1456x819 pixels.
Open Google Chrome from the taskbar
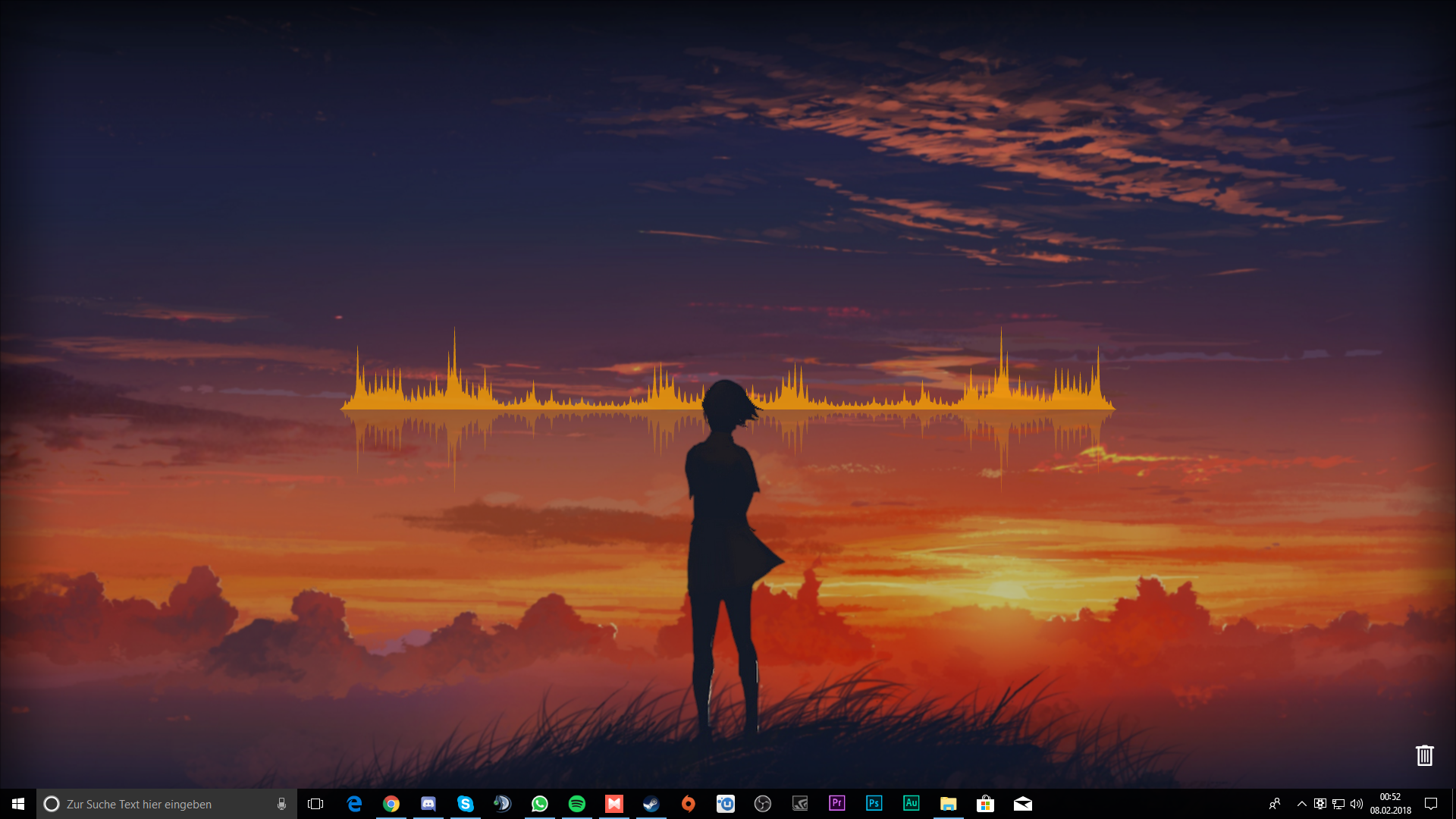pyautogui.click(x=391, y=804)
